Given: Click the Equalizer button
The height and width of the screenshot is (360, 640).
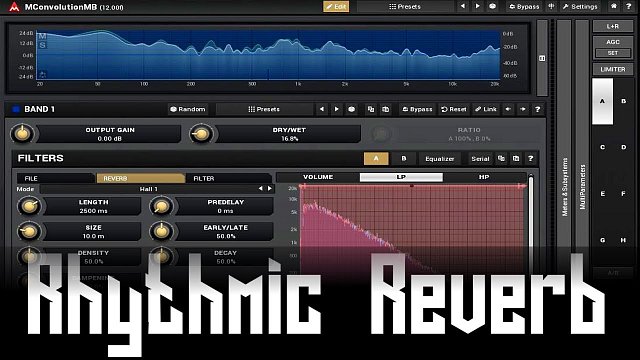Looking at the screenshot, I should [x=440, y=159].
